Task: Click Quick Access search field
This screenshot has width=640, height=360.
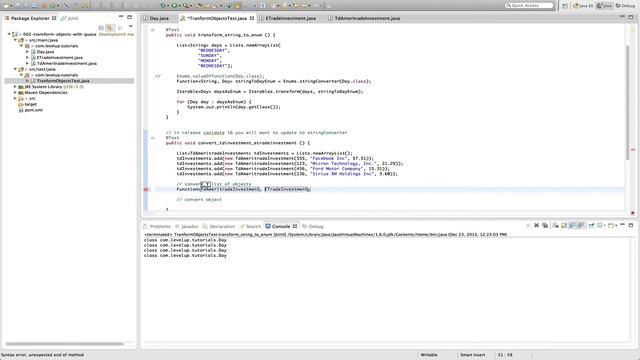Action: pos(529,6)
